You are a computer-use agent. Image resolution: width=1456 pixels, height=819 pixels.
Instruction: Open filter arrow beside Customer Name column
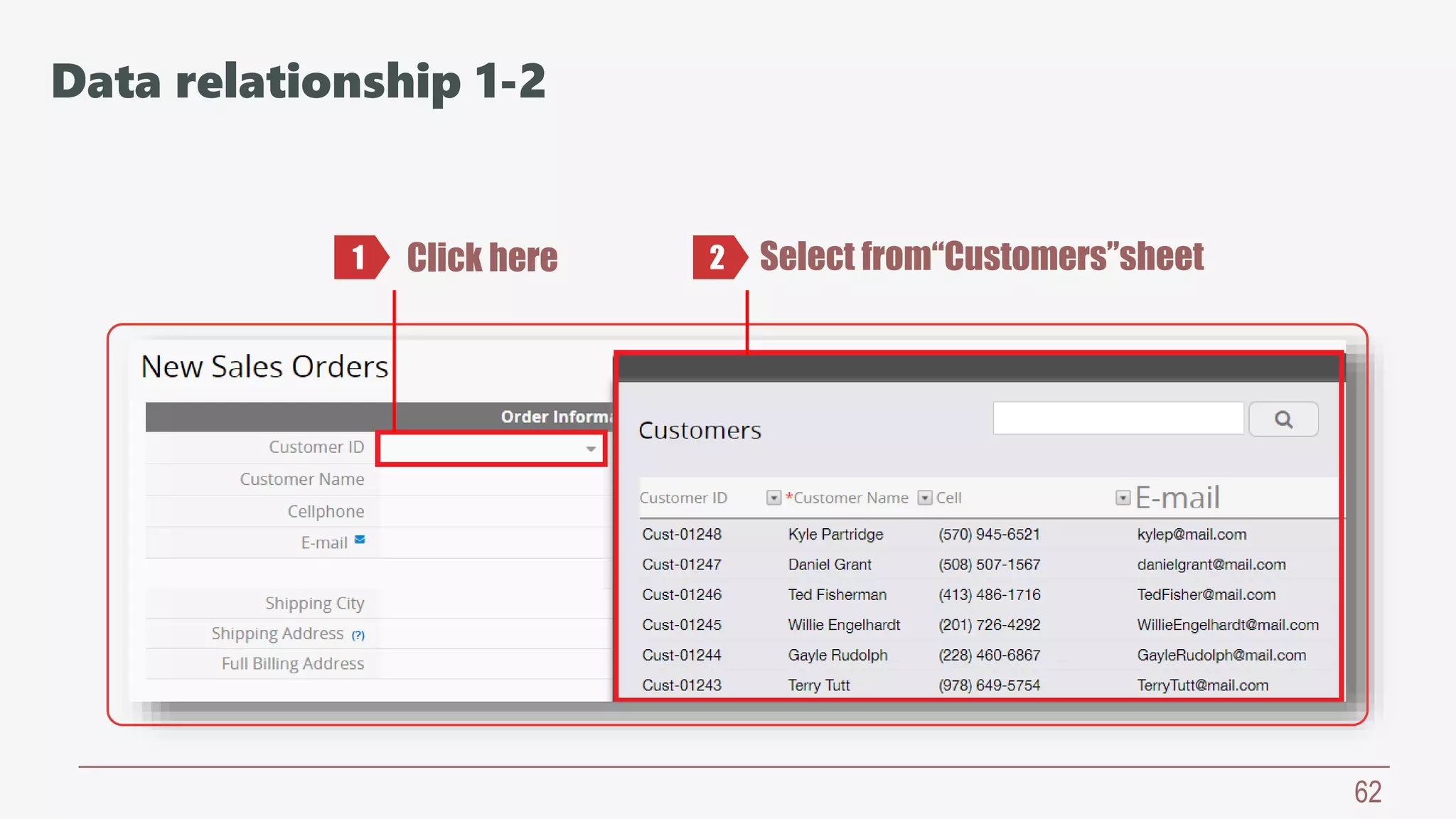925,498
